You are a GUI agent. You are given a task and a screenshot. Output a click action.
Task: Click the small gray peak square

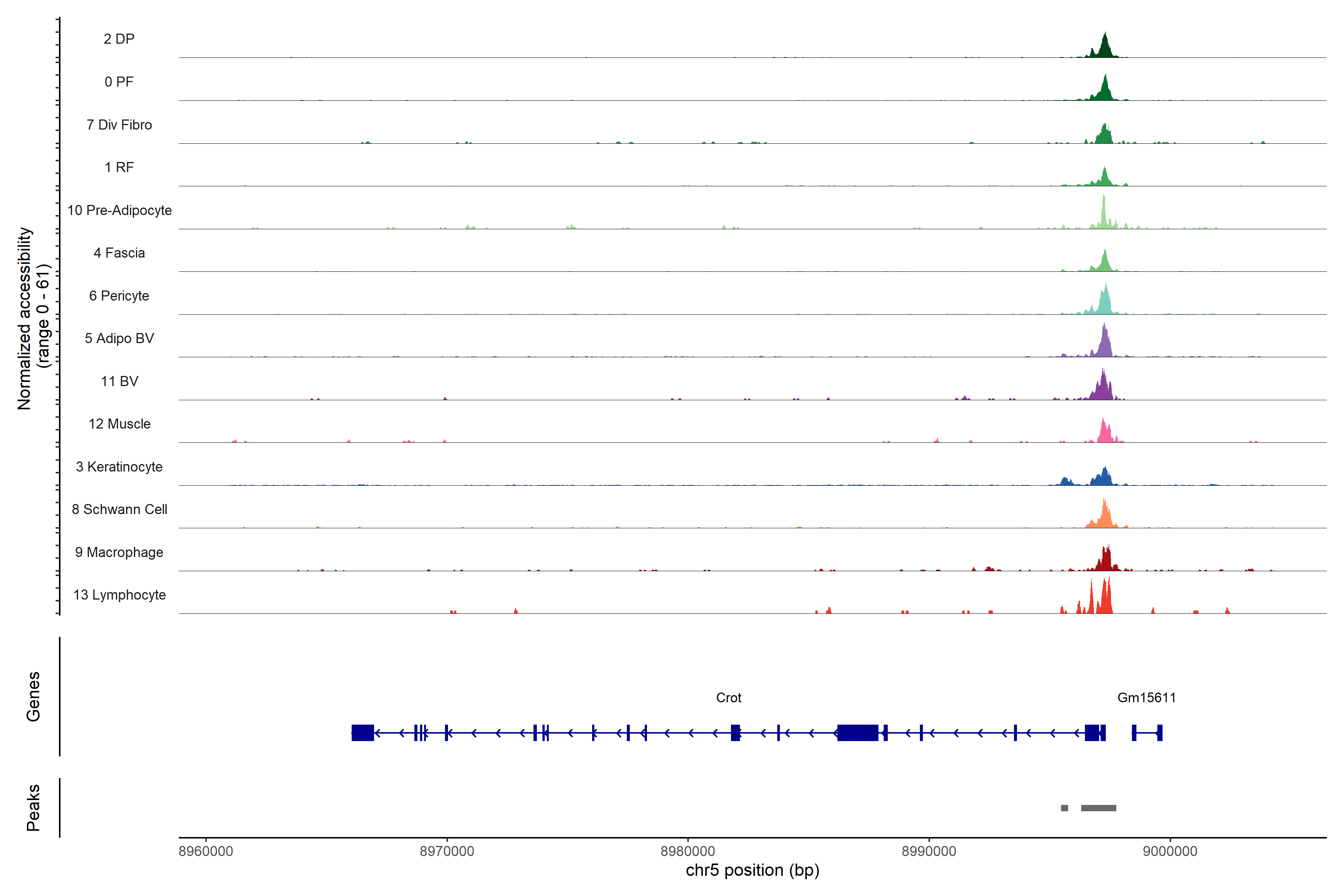tap(1064, 808)
